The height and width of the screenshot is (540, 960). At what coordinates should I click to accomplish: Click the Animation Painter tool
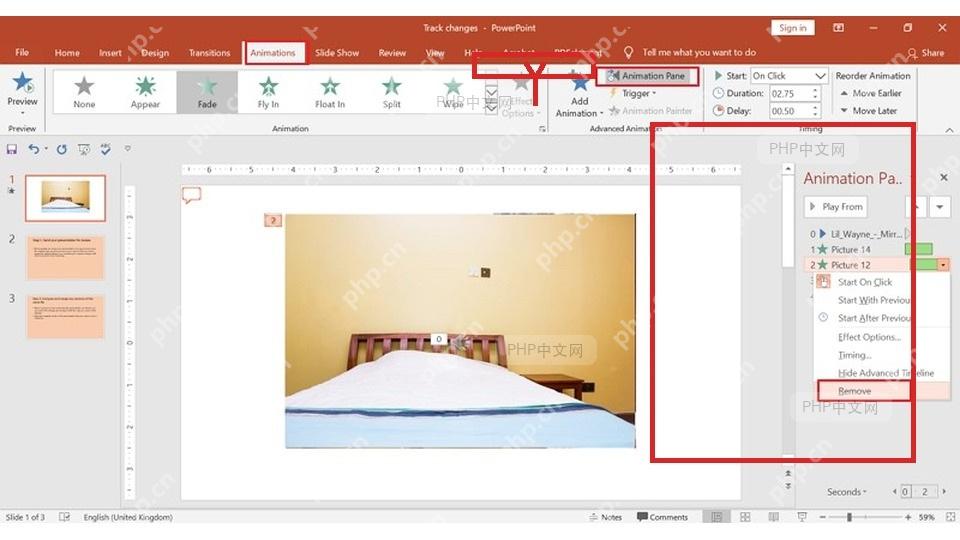pos(651,111)
